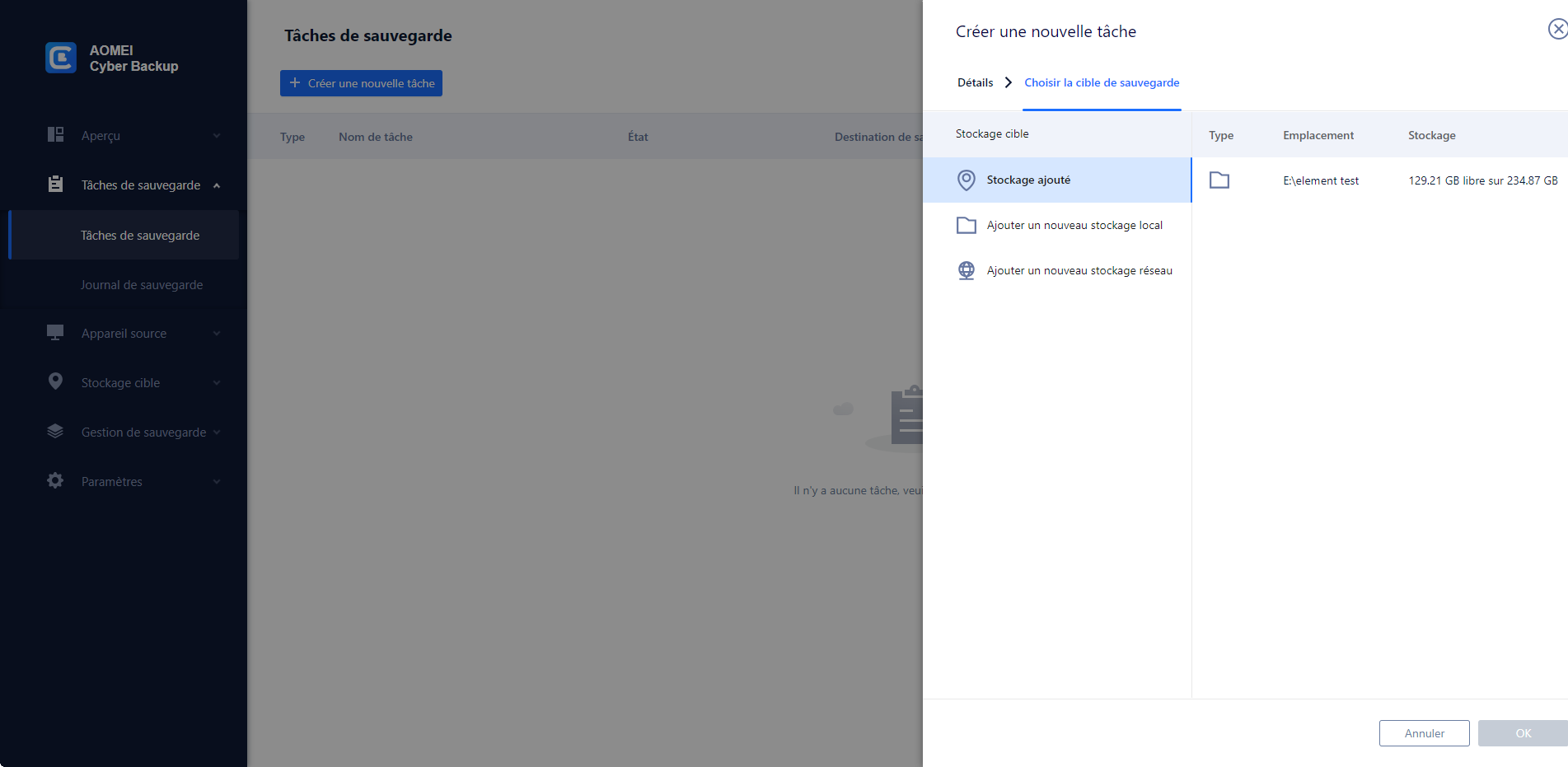Click the globe icon for network storage
Screen dimensions: 1568x767
pyautogui.click(x=966, y=270)
